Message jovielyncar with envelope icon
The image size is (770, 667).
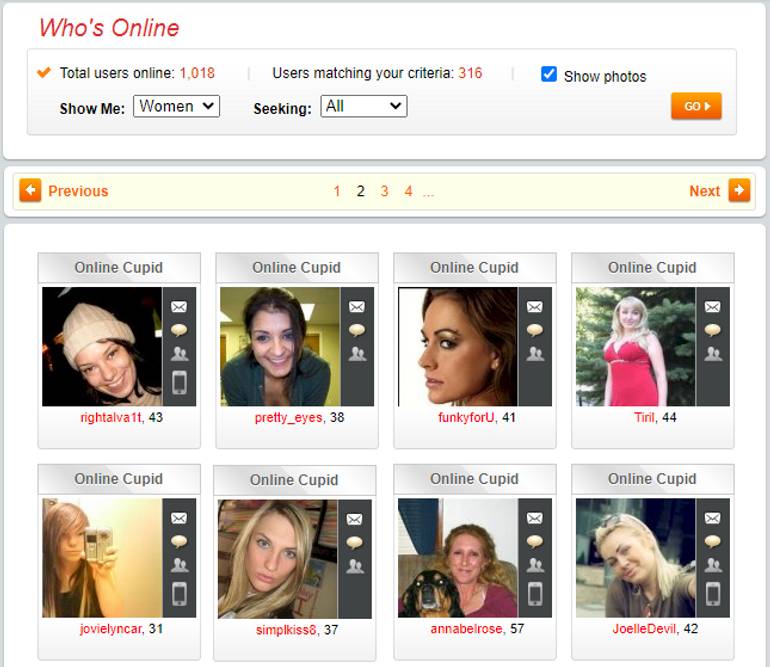tap(179, 518)
